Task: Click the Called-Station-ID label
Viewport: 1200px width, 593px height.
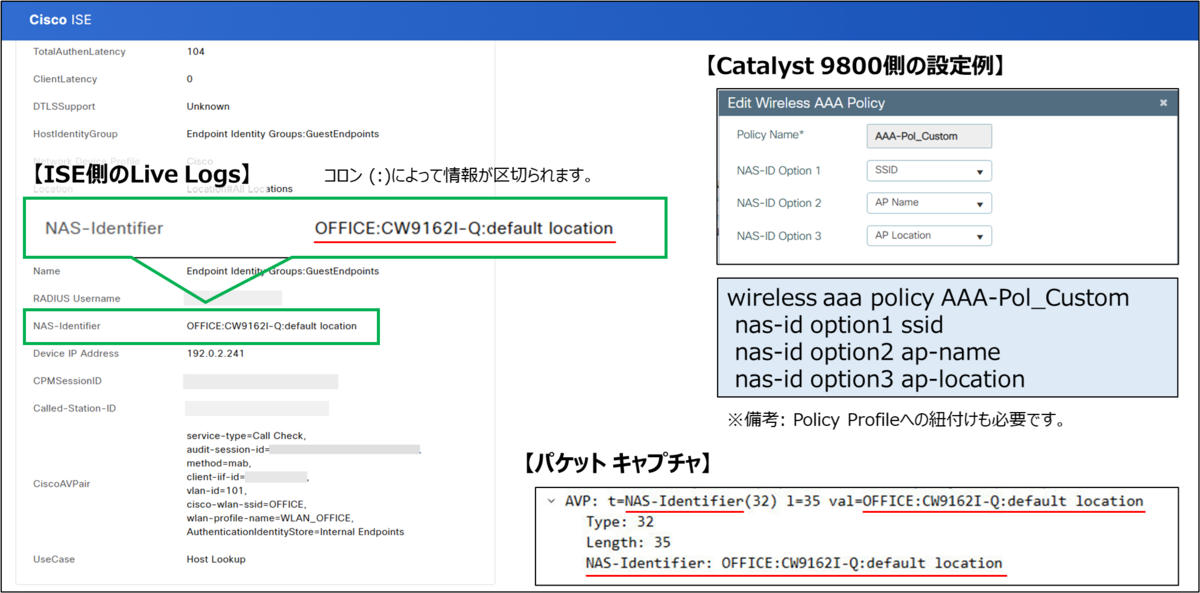Action: [75, 408]
